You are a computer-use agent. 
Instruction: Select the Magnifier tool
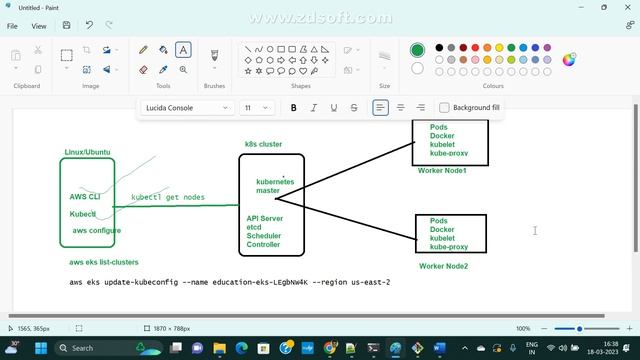point(183,70)
